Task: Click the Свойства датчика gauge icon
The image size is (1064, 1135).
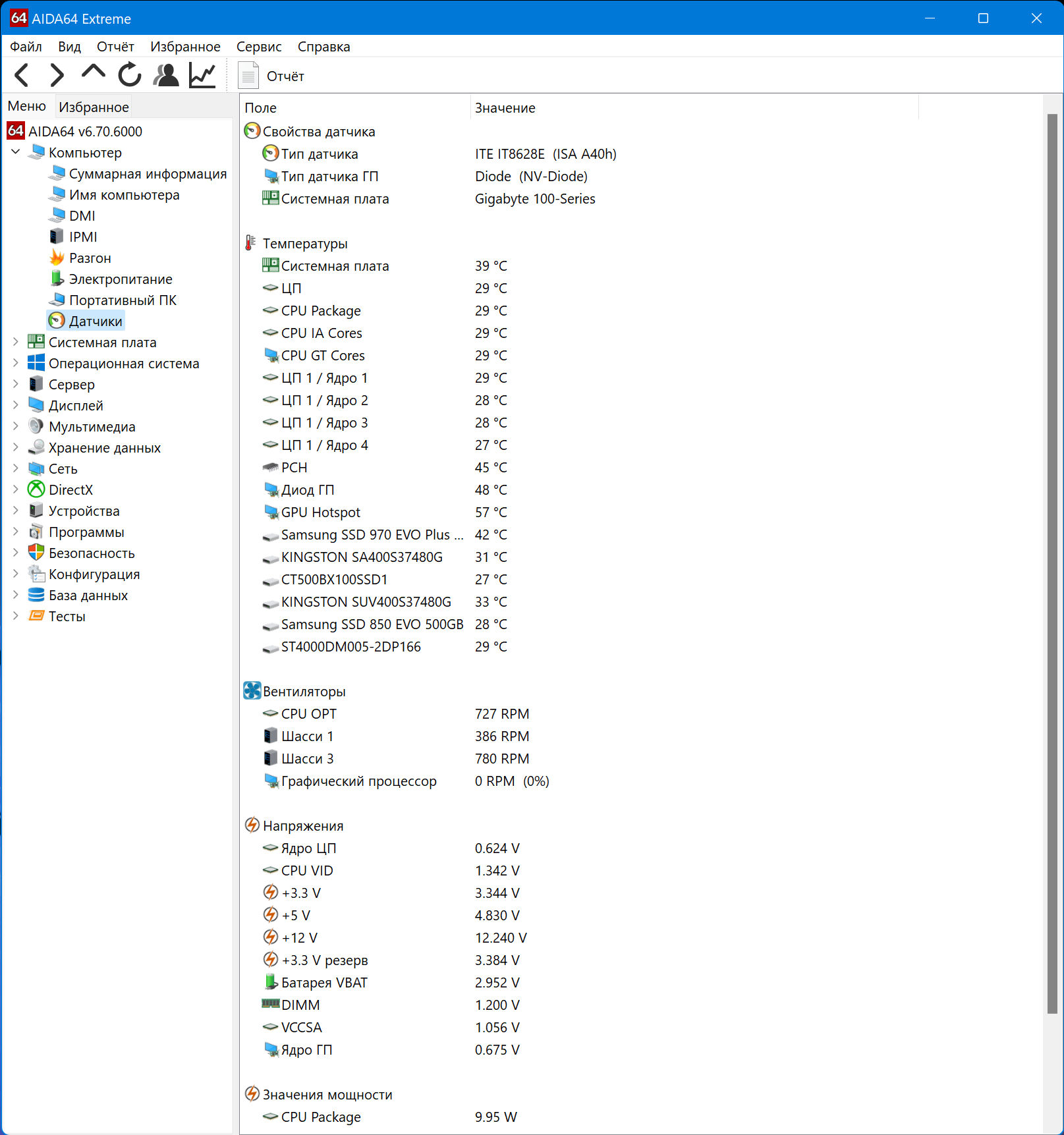Action: pyautogui.click(x=252, y=131)
